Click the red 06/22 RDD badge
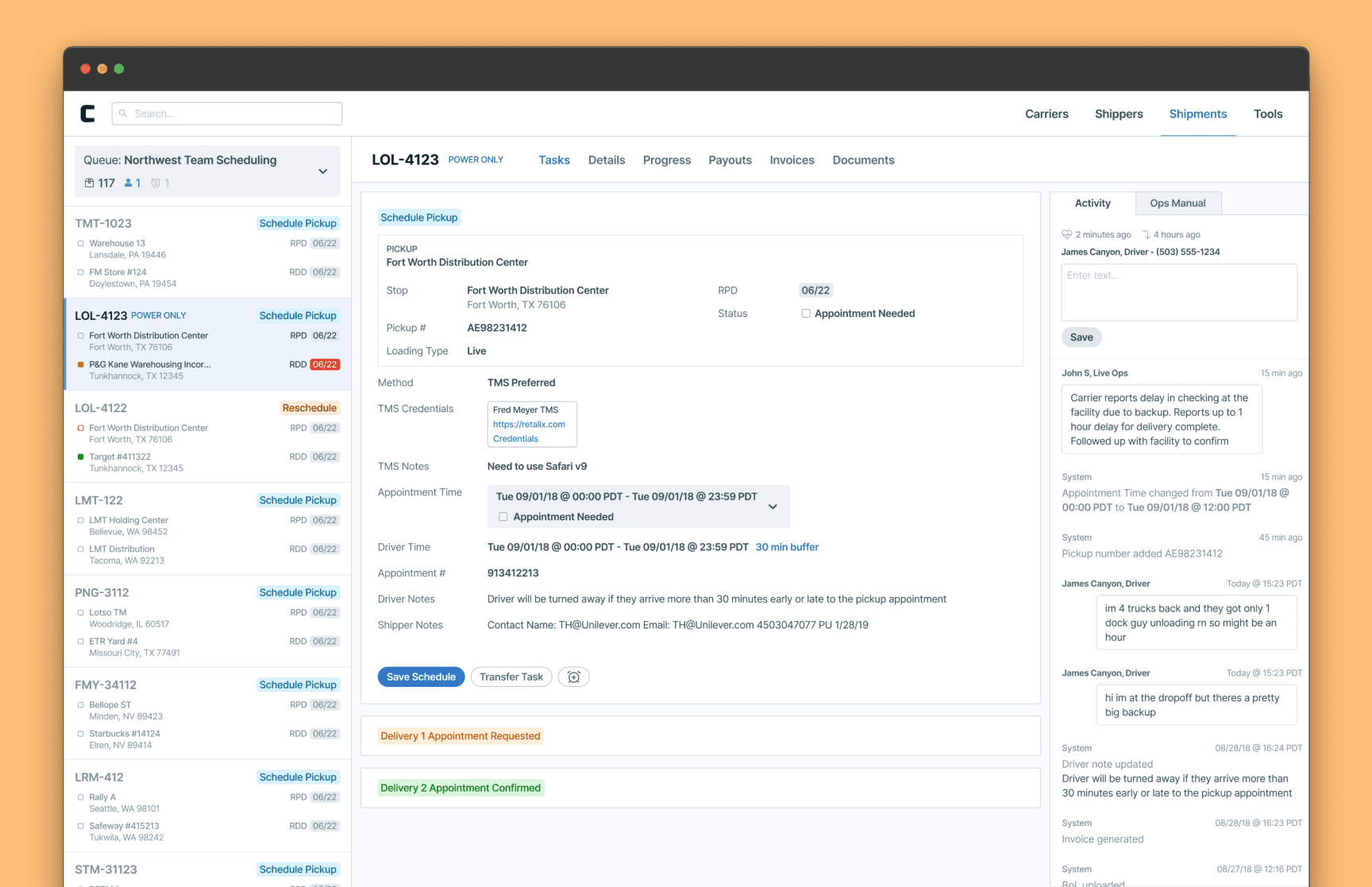The height and width of the screenshot is (887, 1372). click(x=325, y=364)
